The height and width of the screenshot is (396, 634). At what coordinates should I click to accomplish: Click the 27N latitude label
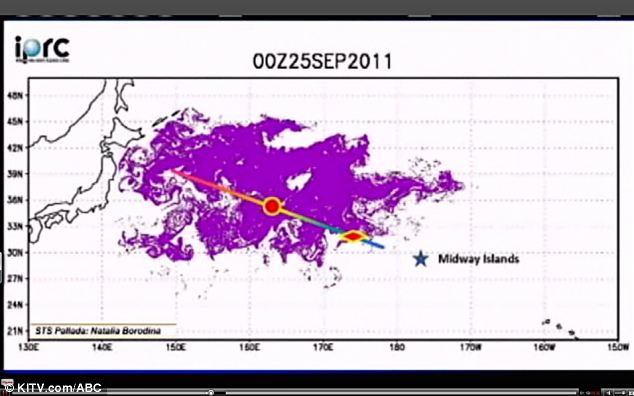click(x=15, y=279)
